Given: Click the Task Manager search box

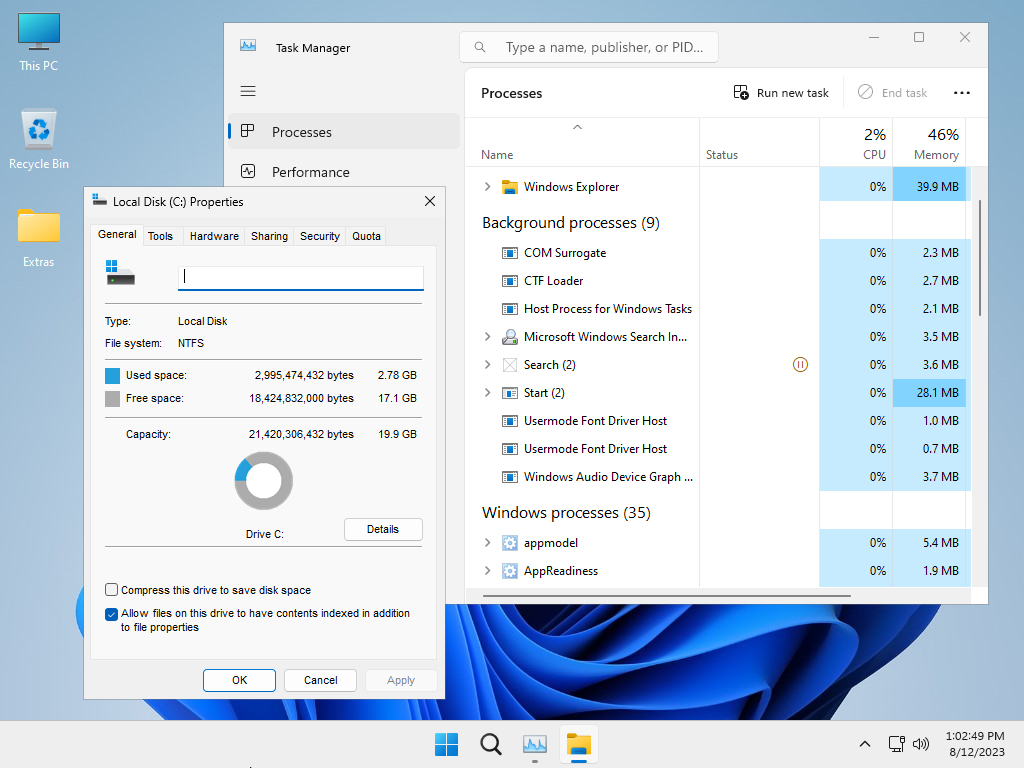Looking at the screenshot, I should coord(589,47).
